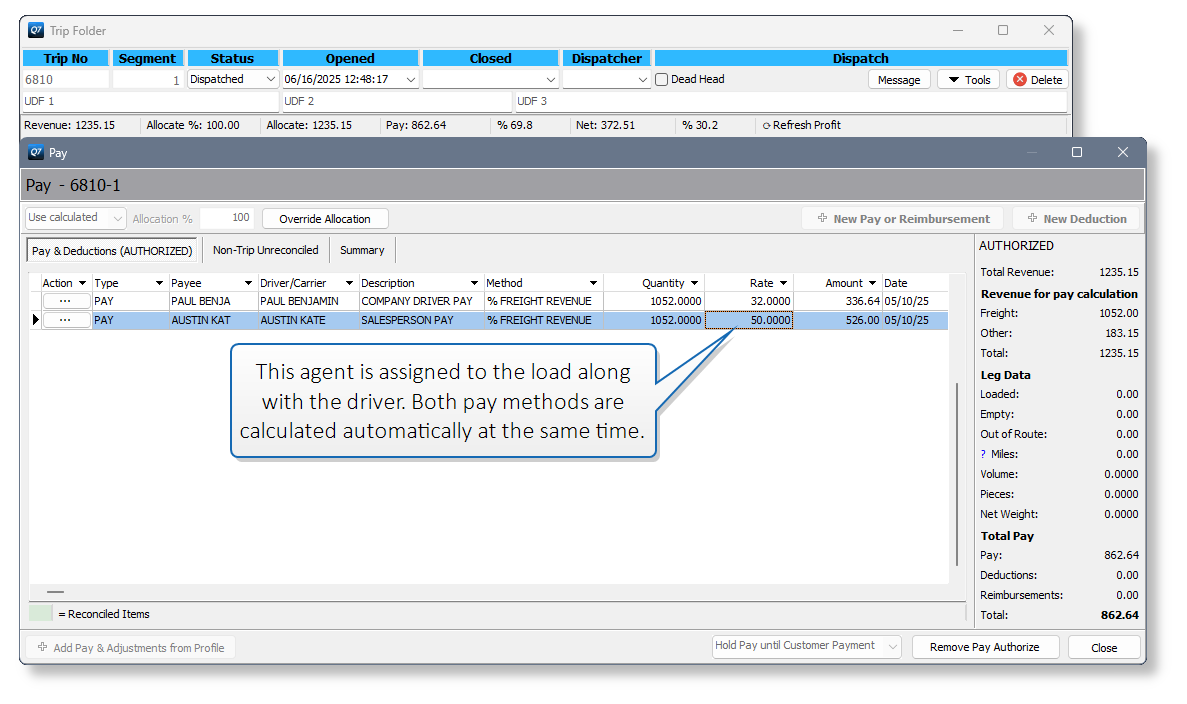Open the Dispatcher dropdown
1187x704 pixels.
coord(642,79)
